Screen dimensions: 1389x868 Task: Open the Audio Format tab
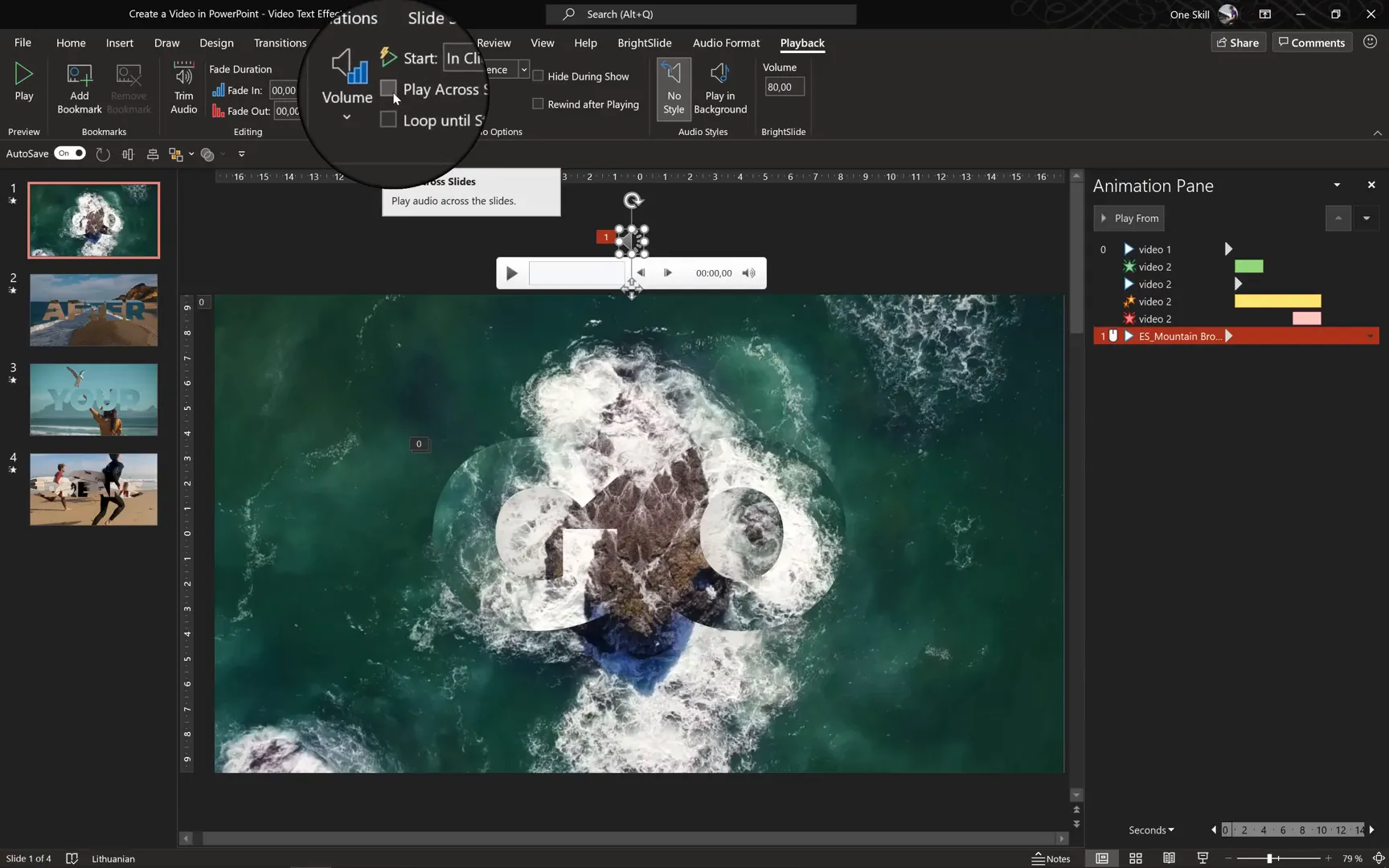pos(726,43)
